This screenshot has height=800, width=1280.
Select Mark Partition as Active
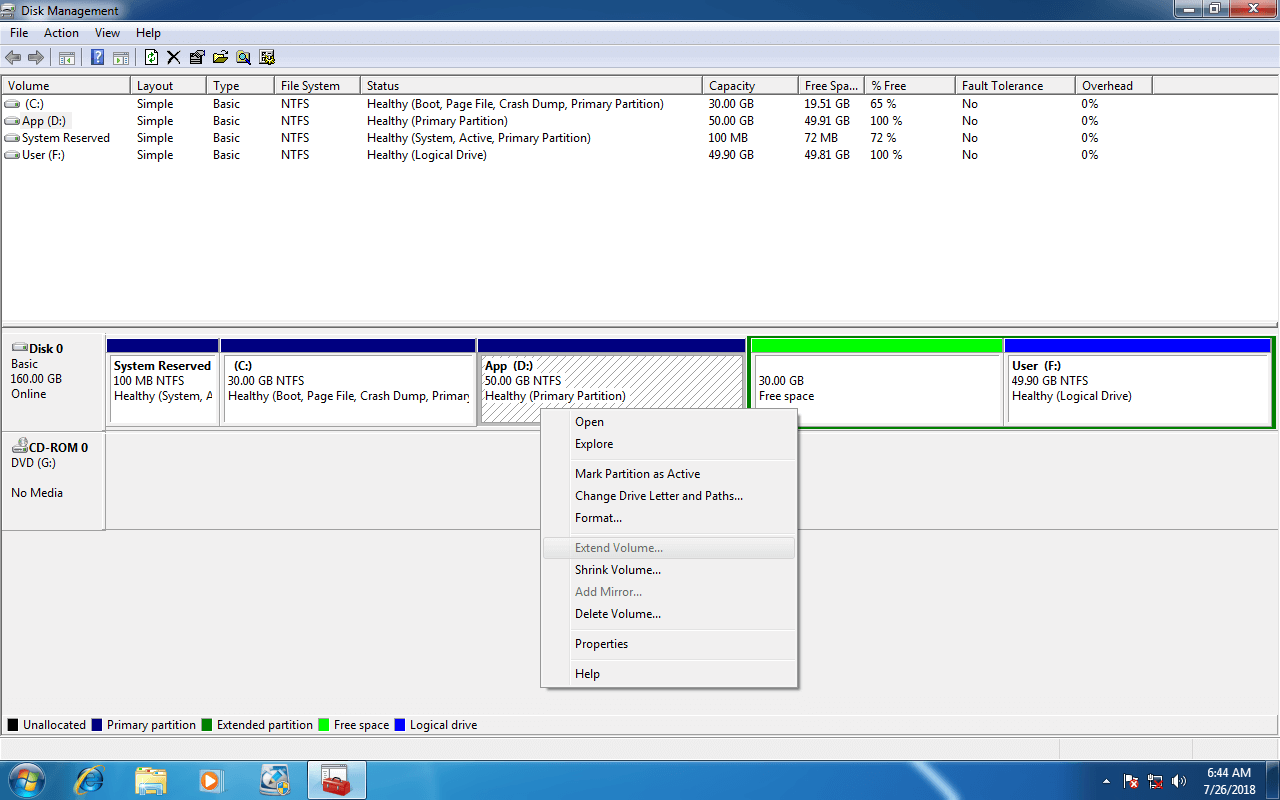point(668,474)
